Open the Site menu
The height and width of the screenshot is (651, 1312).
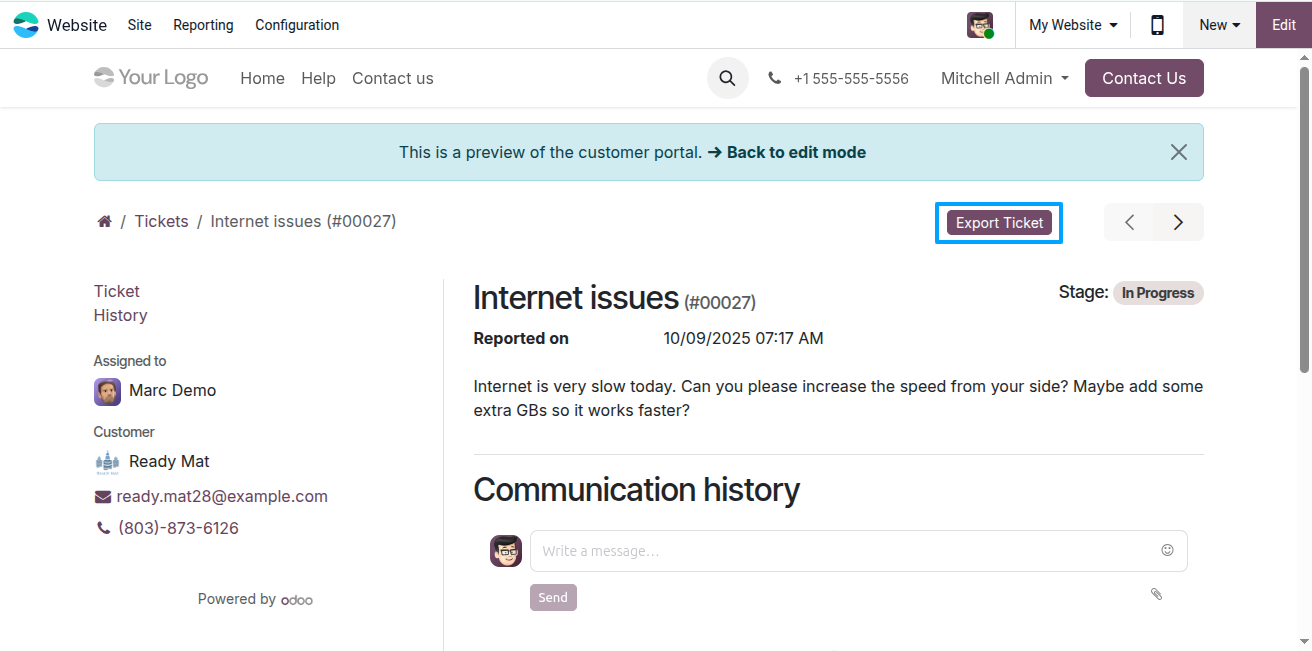click(140, 25)
